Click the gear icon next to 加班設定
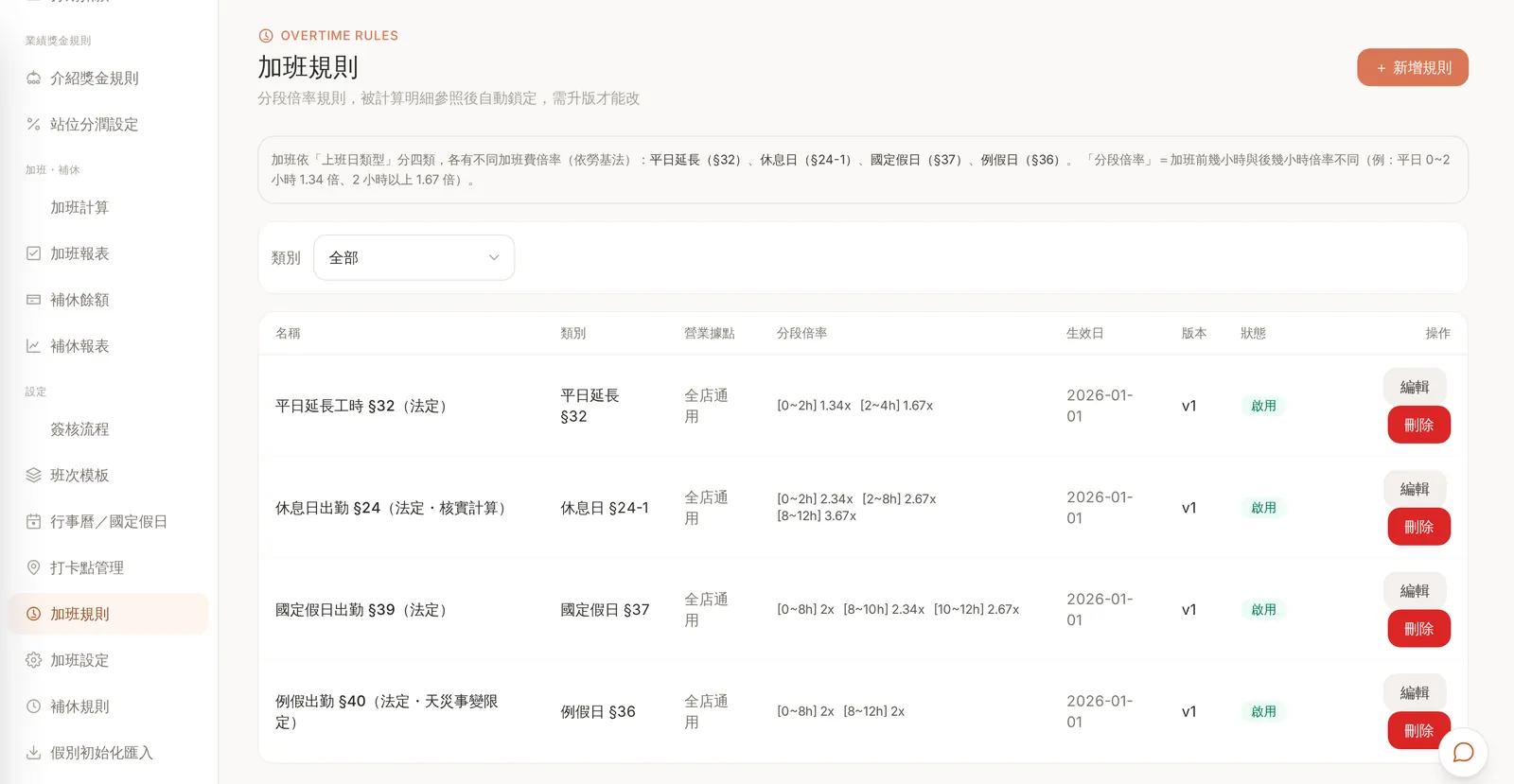The width and height of the screenshot is (1514, 784). click(33, 660)
